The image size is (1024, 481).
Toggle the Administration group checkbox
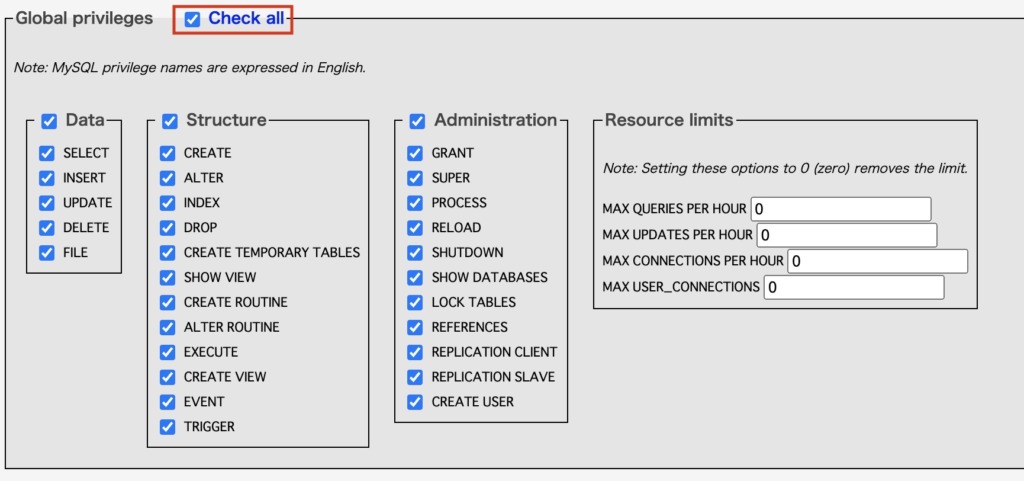[x=417, y=121]
